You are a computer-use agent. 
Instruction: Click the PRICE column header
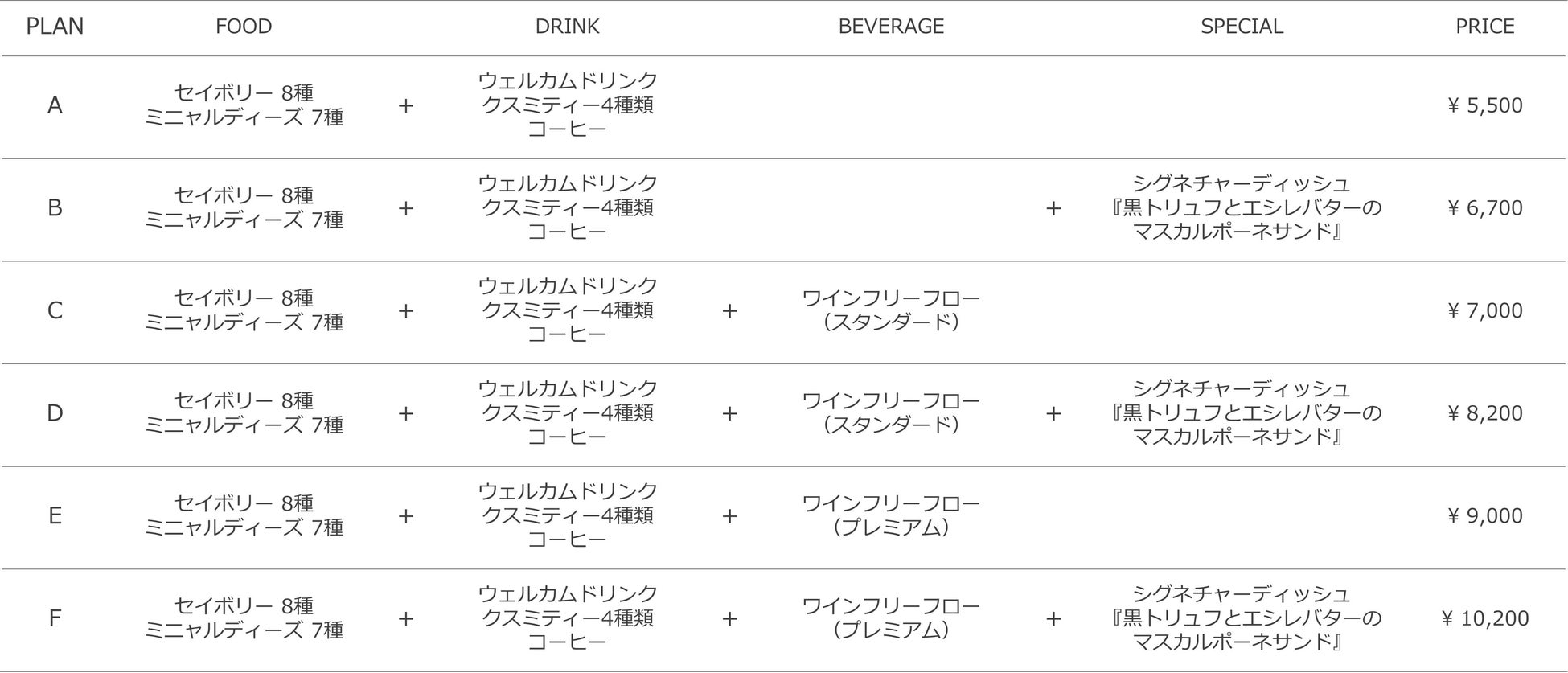1484,27
